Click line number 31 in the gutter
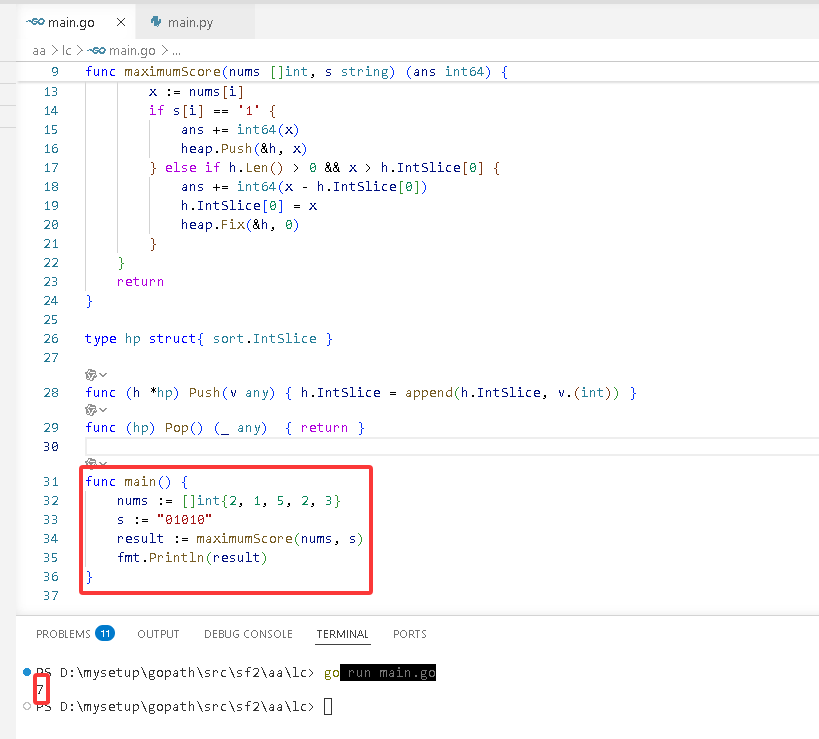Image resolution: width=819 pixels, height=739 pixels. (x=51, y=482)
